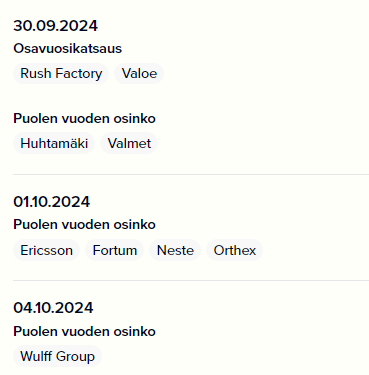Select Puolen vuoden osinko label under 04.10.2024

[84, 331]
